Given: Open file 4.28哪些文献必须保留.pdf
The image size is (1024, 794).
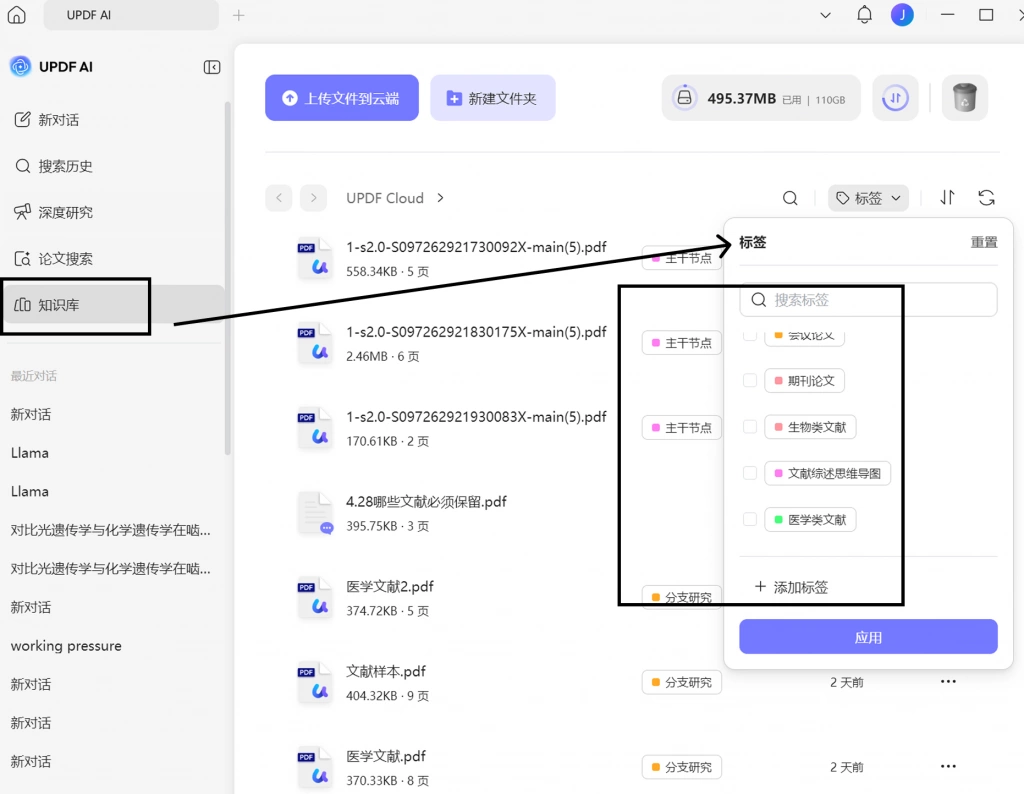Looking at the screenshot, I should click(x=426, y=501).
